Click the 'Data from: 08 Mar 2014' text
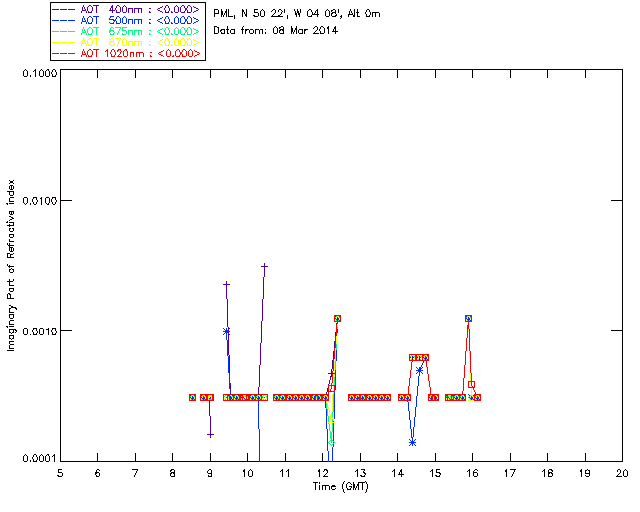 (276, 30)
